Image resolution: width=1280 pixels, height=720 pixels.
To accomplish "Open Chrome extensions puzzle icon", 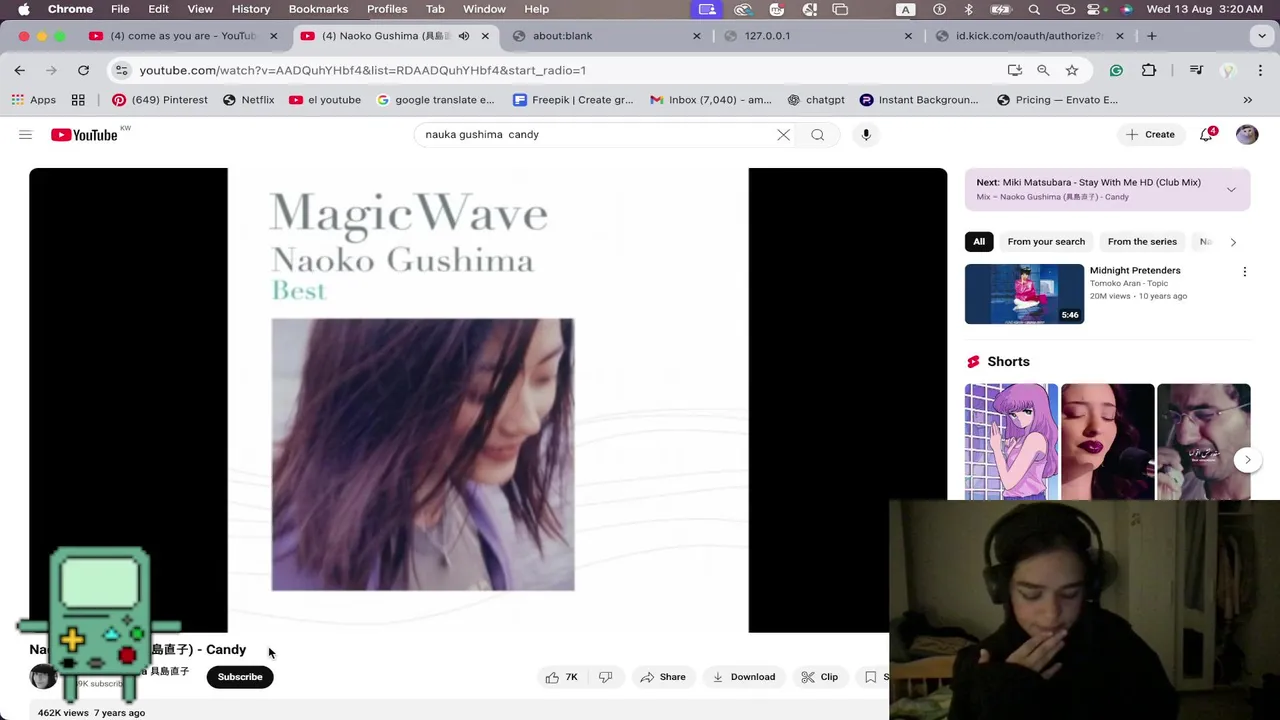I will (1149, 70).
